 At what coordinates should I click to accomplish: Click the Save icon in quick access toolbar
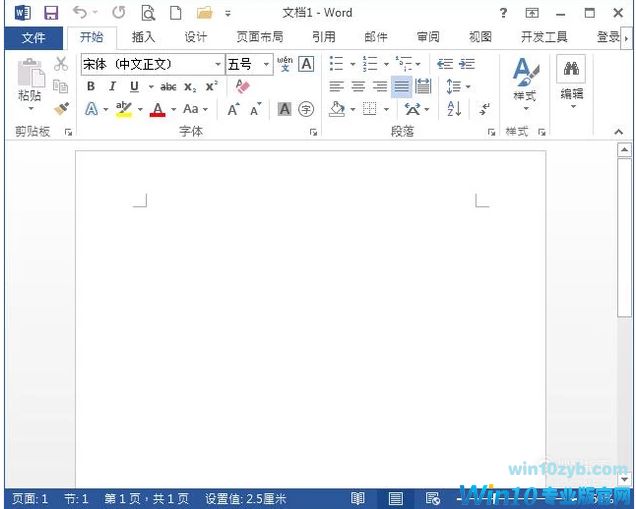[x=50, y=13]
